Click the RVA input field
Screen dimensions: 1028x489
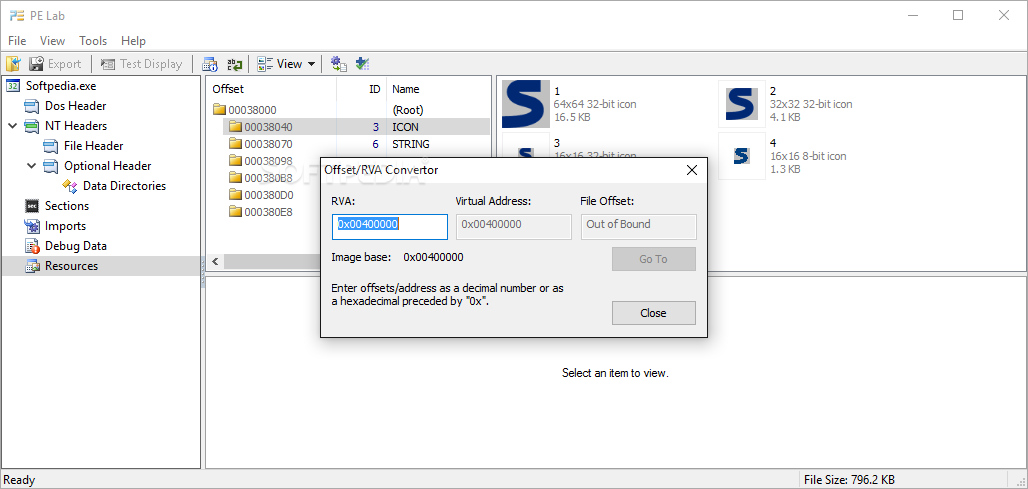coord(389,227)
